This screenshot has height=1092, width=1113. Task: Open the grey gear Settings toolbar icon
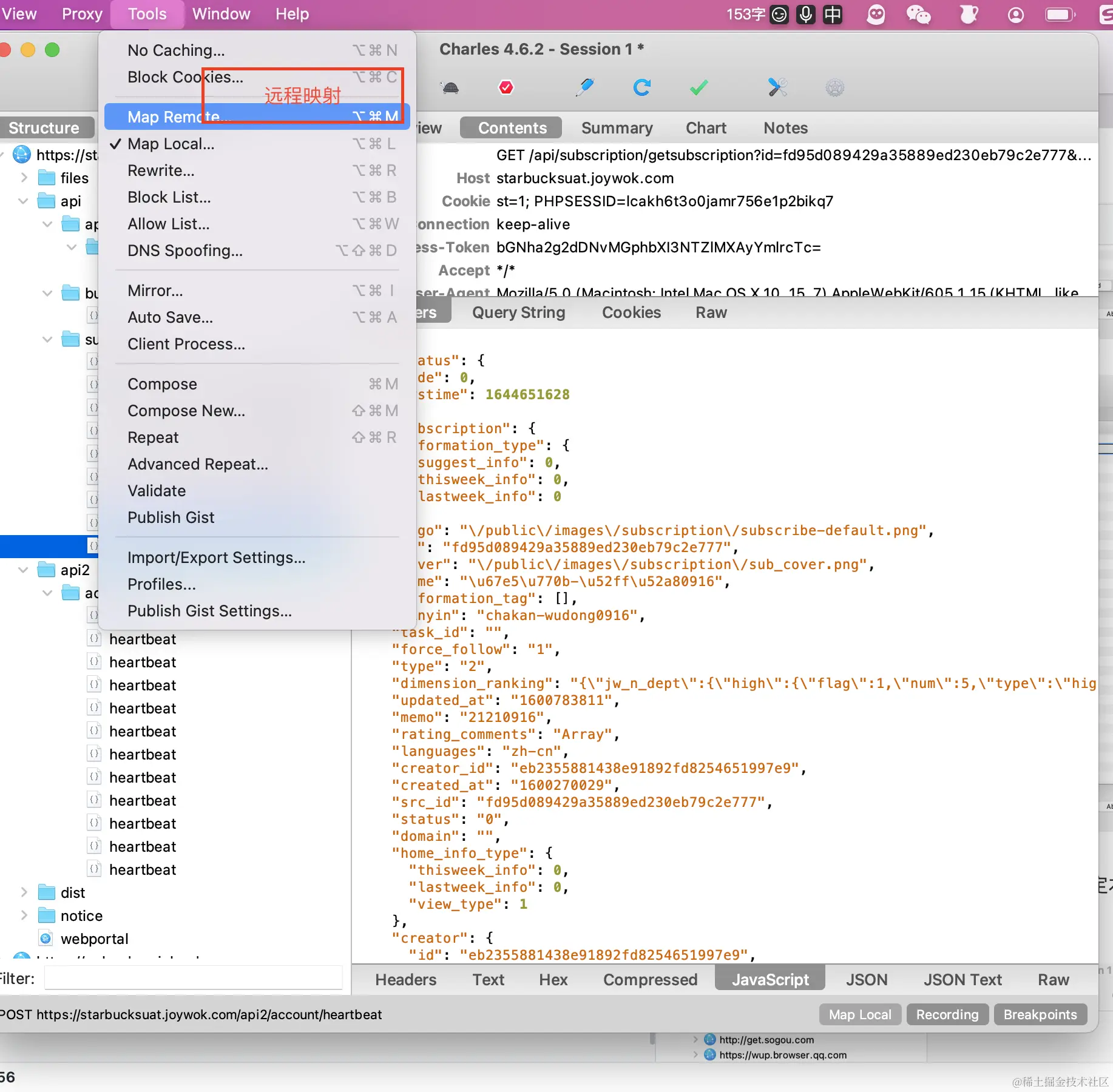click(x=834, y=88)
